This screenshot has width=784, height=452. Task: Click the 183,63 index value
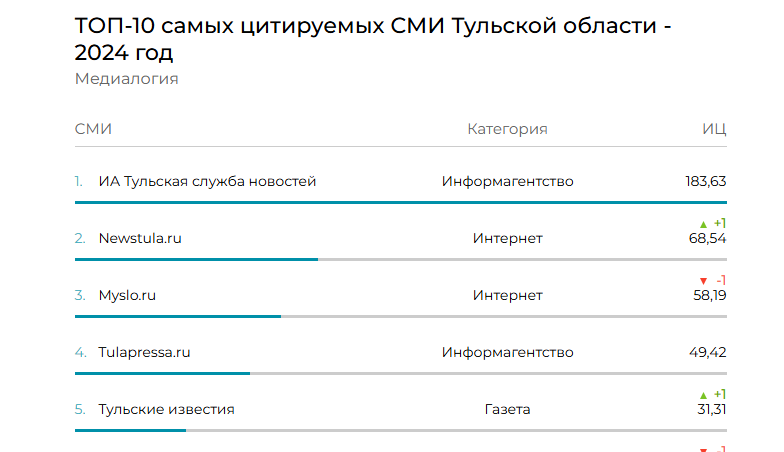705,181
